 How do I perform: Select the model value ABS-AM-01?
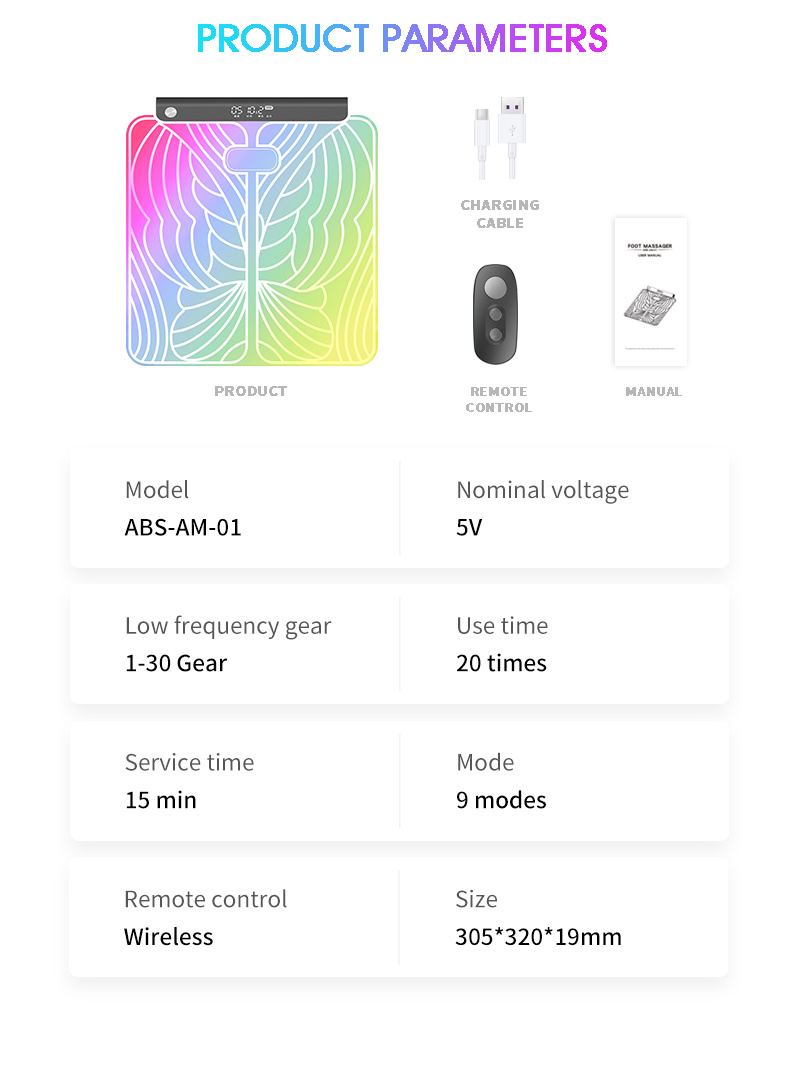(183, 527)
